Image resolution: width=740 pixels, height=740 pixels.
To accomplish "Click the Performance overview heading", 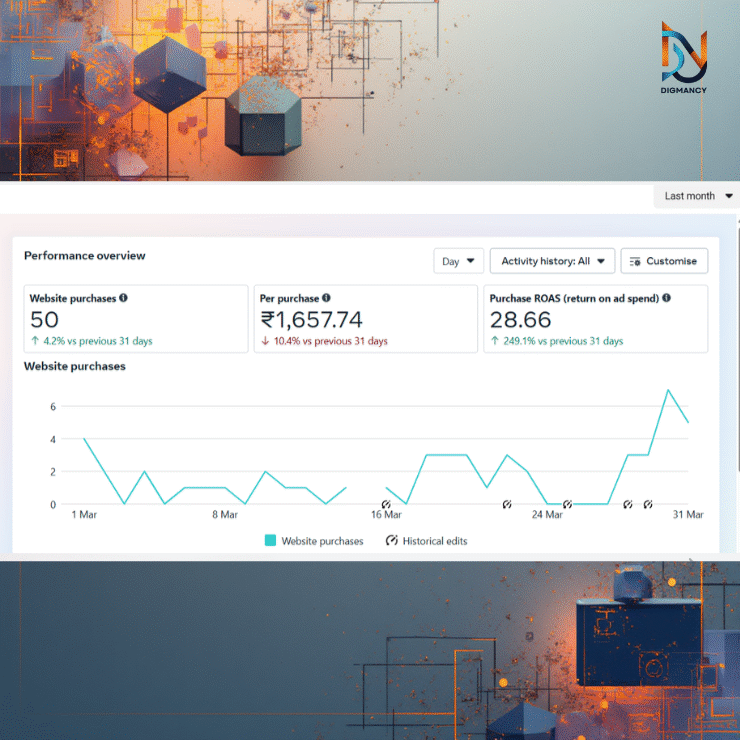I will [85, 256].
